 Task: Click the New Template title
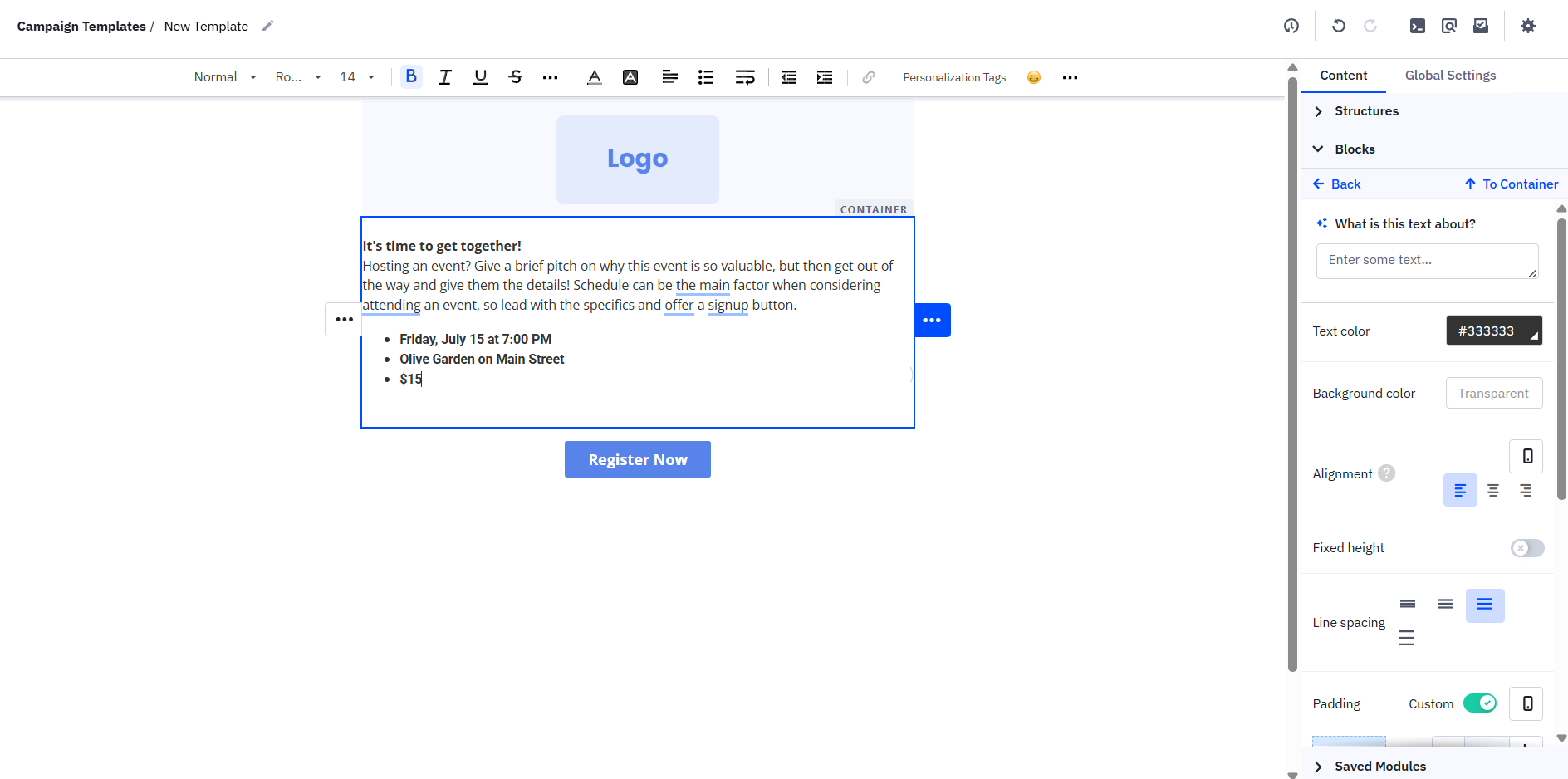click(206, 27)
